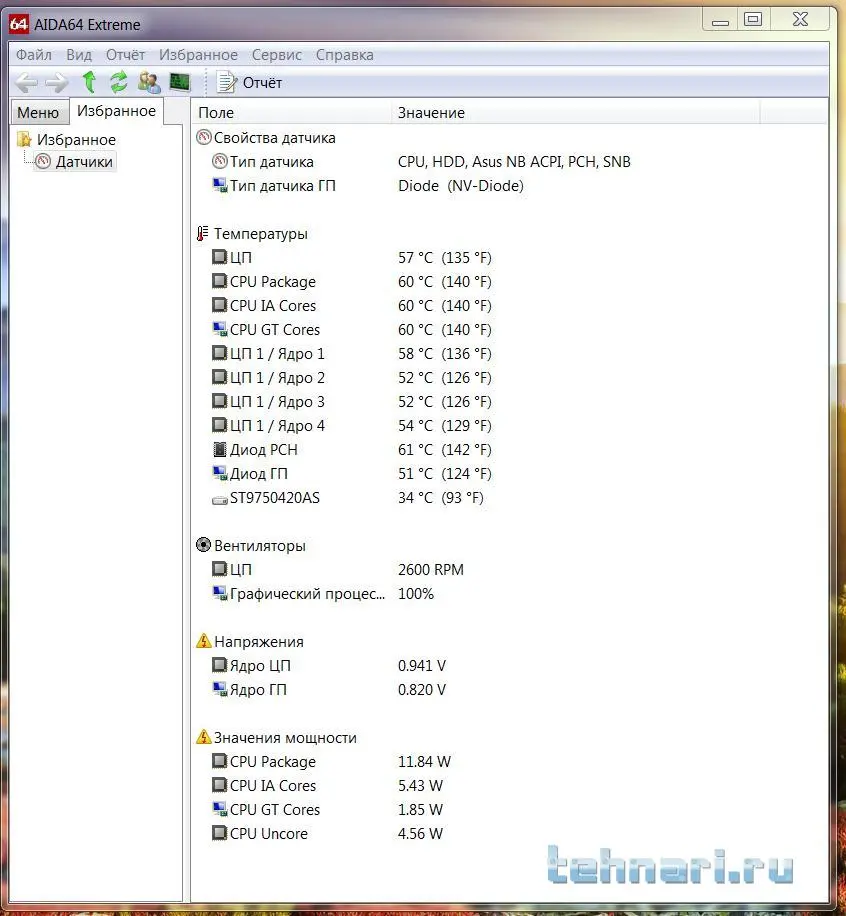The height and width of the screenshot is (916, 846).
Task: Click the Графический процессор fan icon
Action: pos(220,593)
